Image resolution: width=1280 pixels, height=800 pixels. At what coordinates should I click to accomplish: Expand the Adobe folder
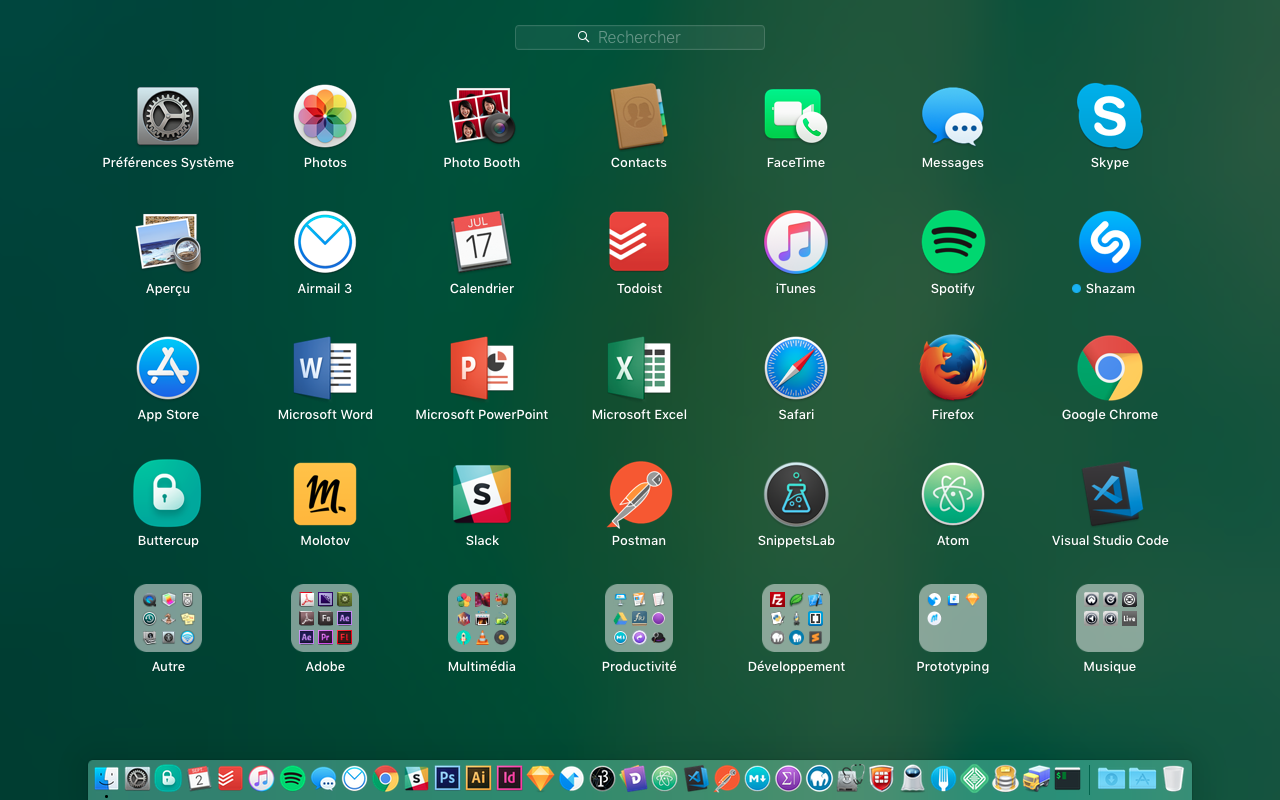click(x=325, y=619)
